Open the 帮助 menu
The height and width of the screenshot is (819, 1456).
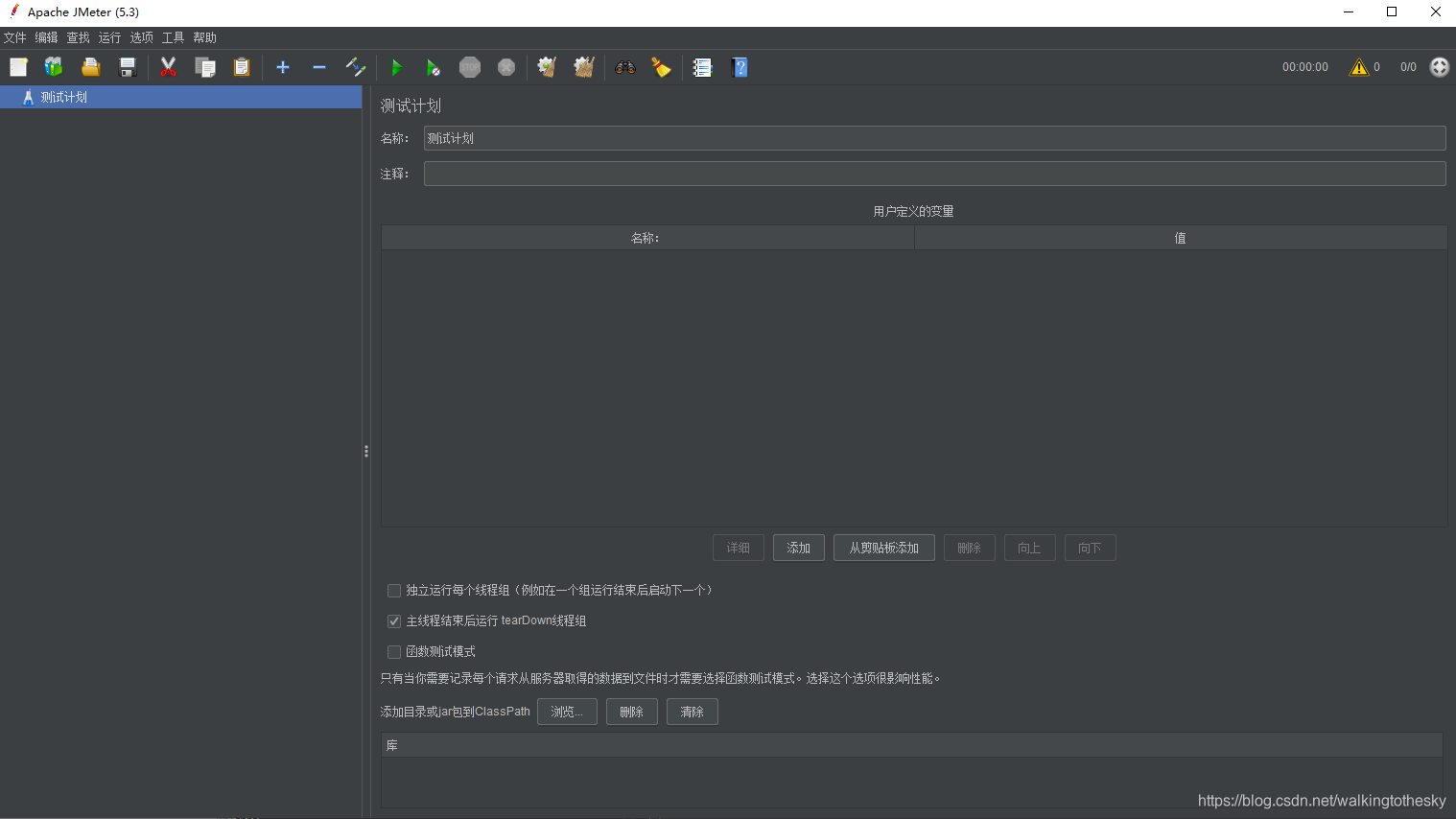(x=205, y=38)
